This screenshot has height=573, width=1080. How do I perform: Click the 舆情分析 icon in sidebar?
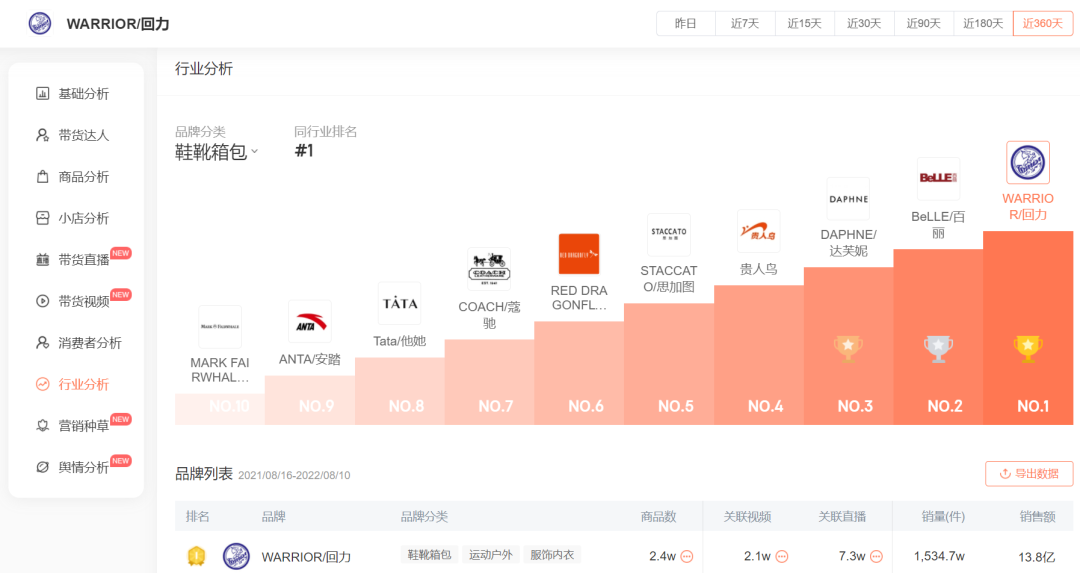pyautogui.click(x=43, y=467)
